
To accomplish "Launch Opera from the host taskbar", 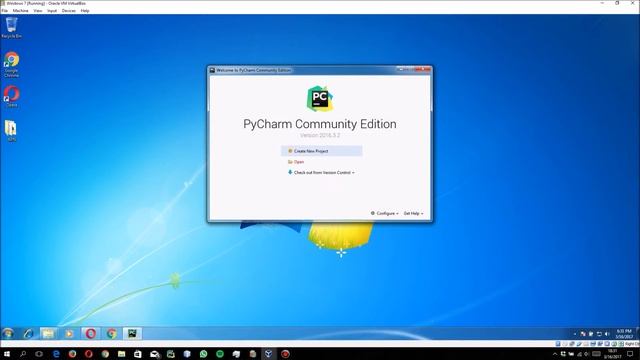I will (89, 354).
